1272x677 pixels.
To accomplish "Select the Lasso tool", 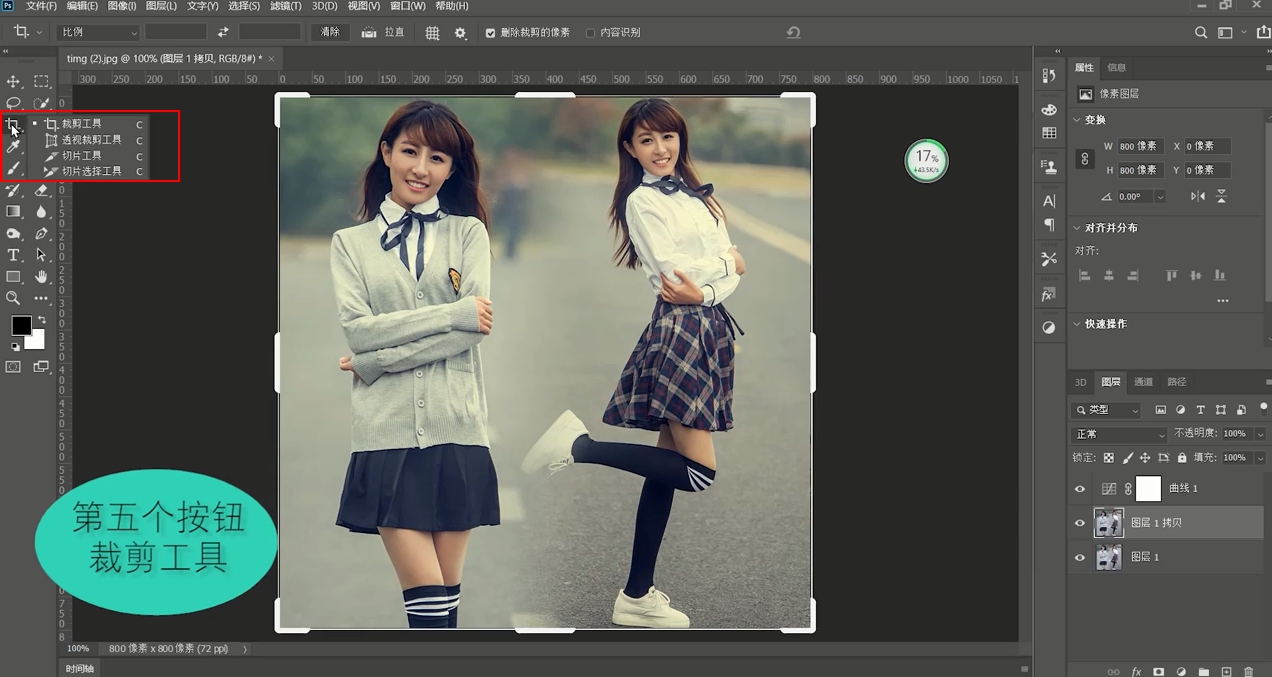I will tap(13, 103).
